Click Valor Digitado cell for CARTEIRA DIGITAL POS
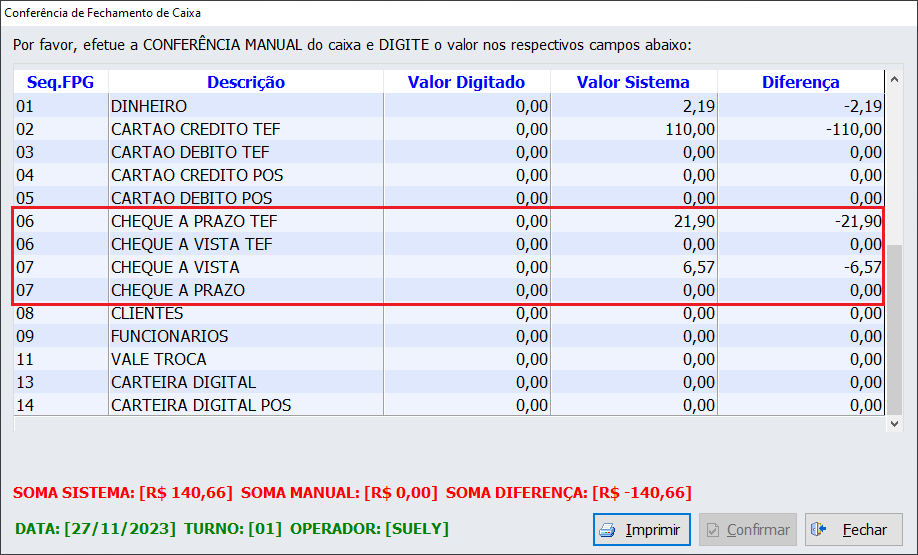This screenshot has width=918, height=555. tap(466, 405)
